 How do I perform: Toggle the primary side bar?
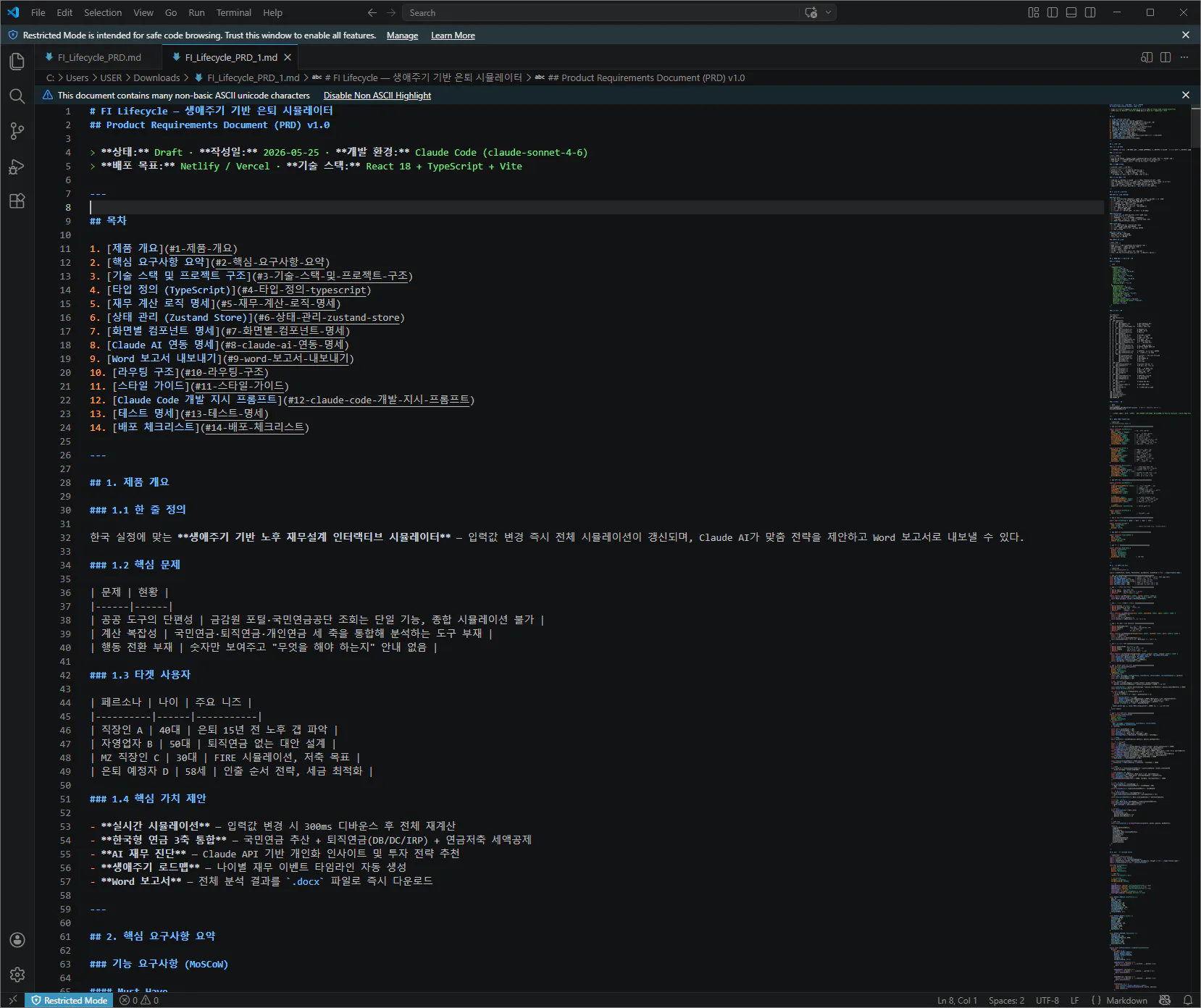[x=1053, y=12]
